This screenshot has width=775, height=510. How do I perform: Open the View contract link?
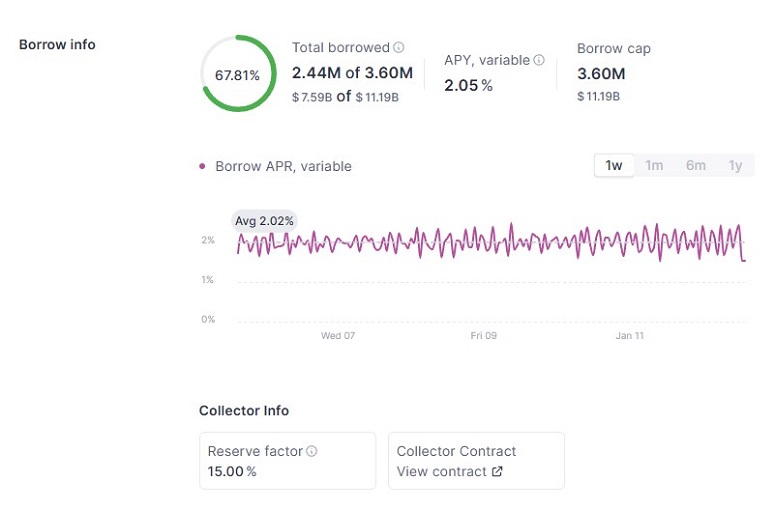pos(441,472)
